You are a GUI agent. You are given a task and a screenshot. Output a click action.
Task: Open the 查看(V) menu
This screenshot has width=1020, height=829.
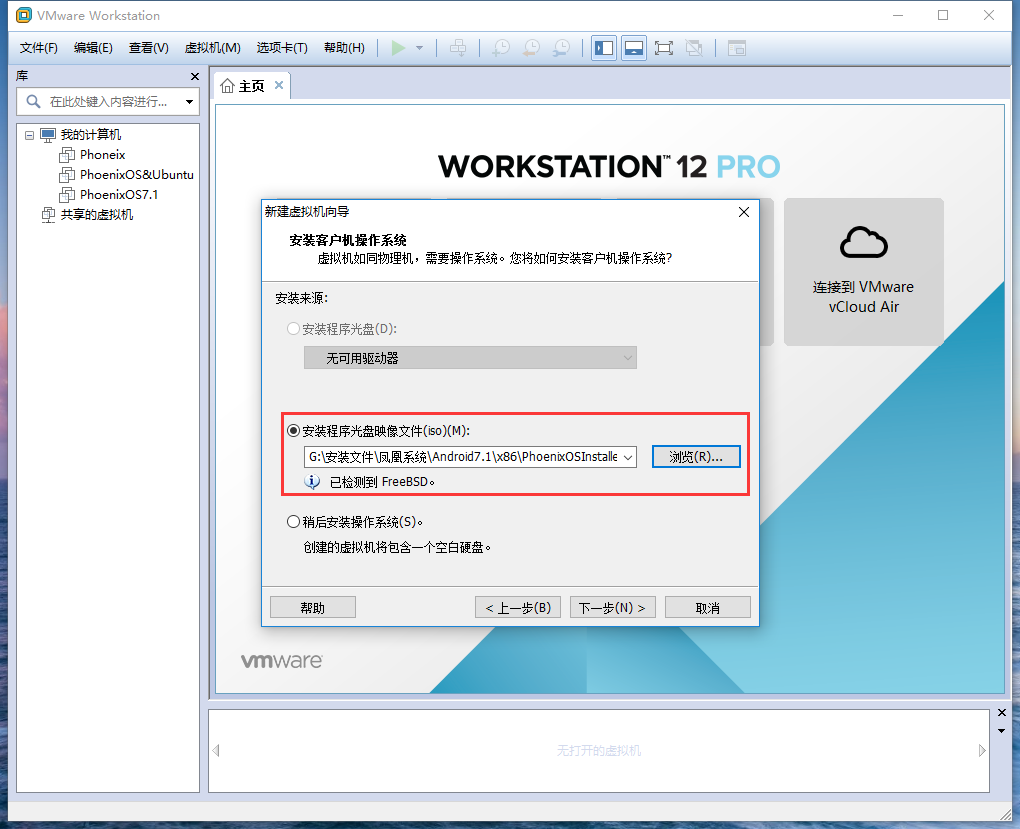coord(148,48)
